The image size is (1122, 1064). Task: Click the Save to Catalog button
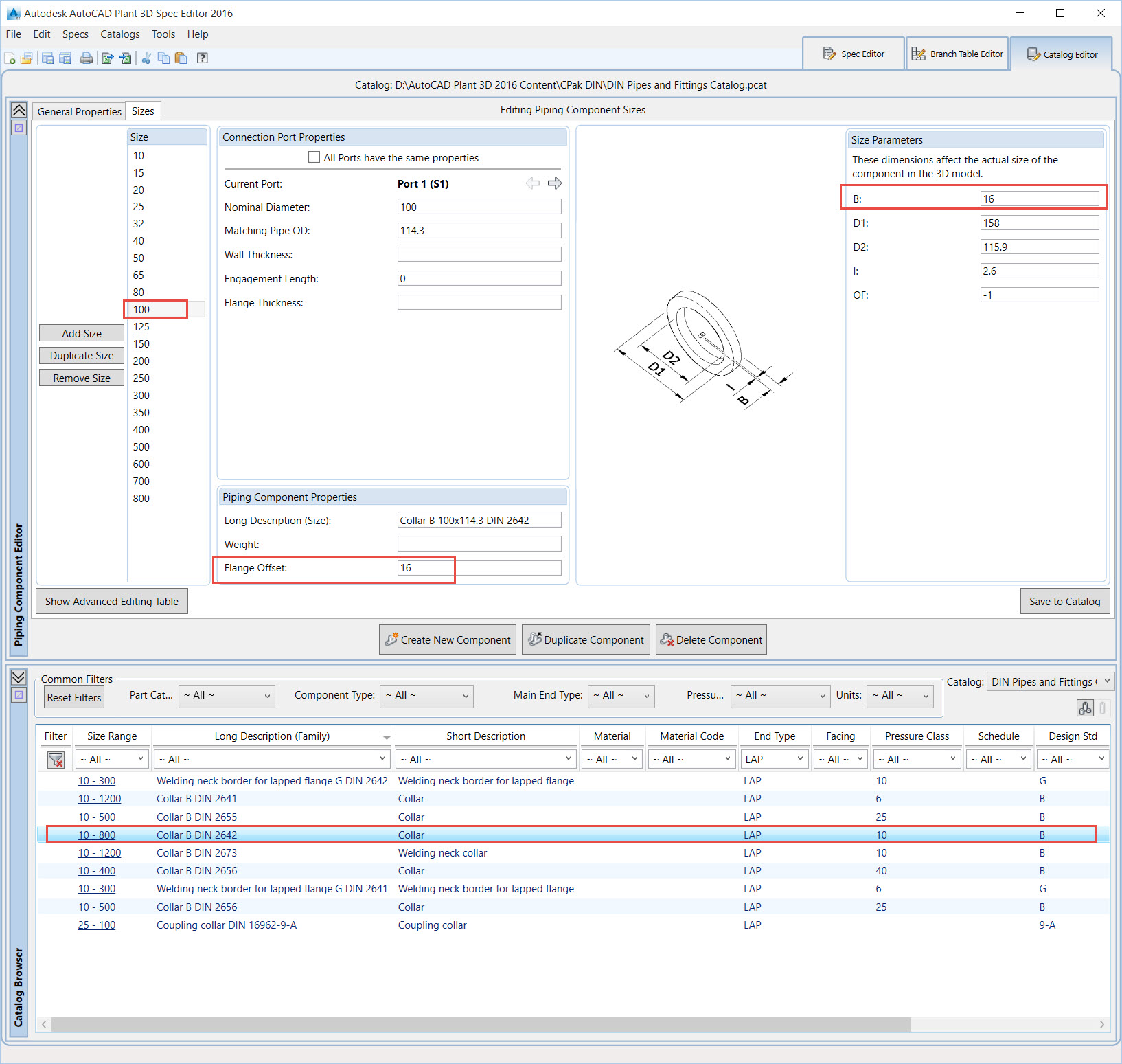point(1065,602)
